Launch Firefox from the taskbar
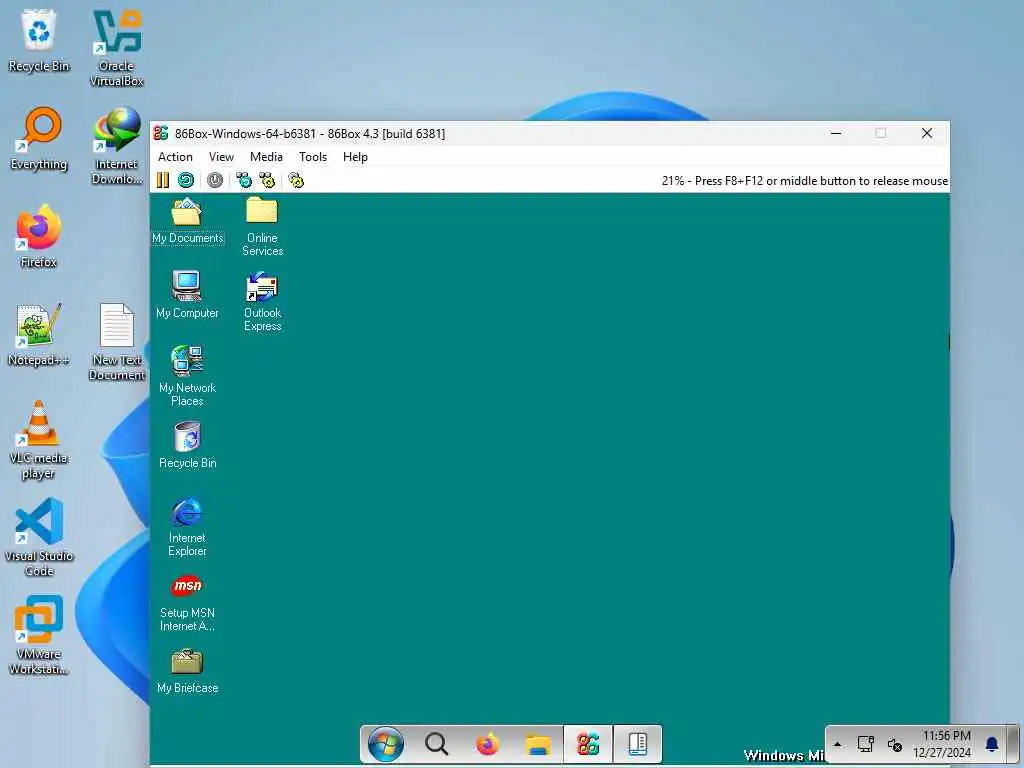1024x768 pixels. (x=487, y=744)
